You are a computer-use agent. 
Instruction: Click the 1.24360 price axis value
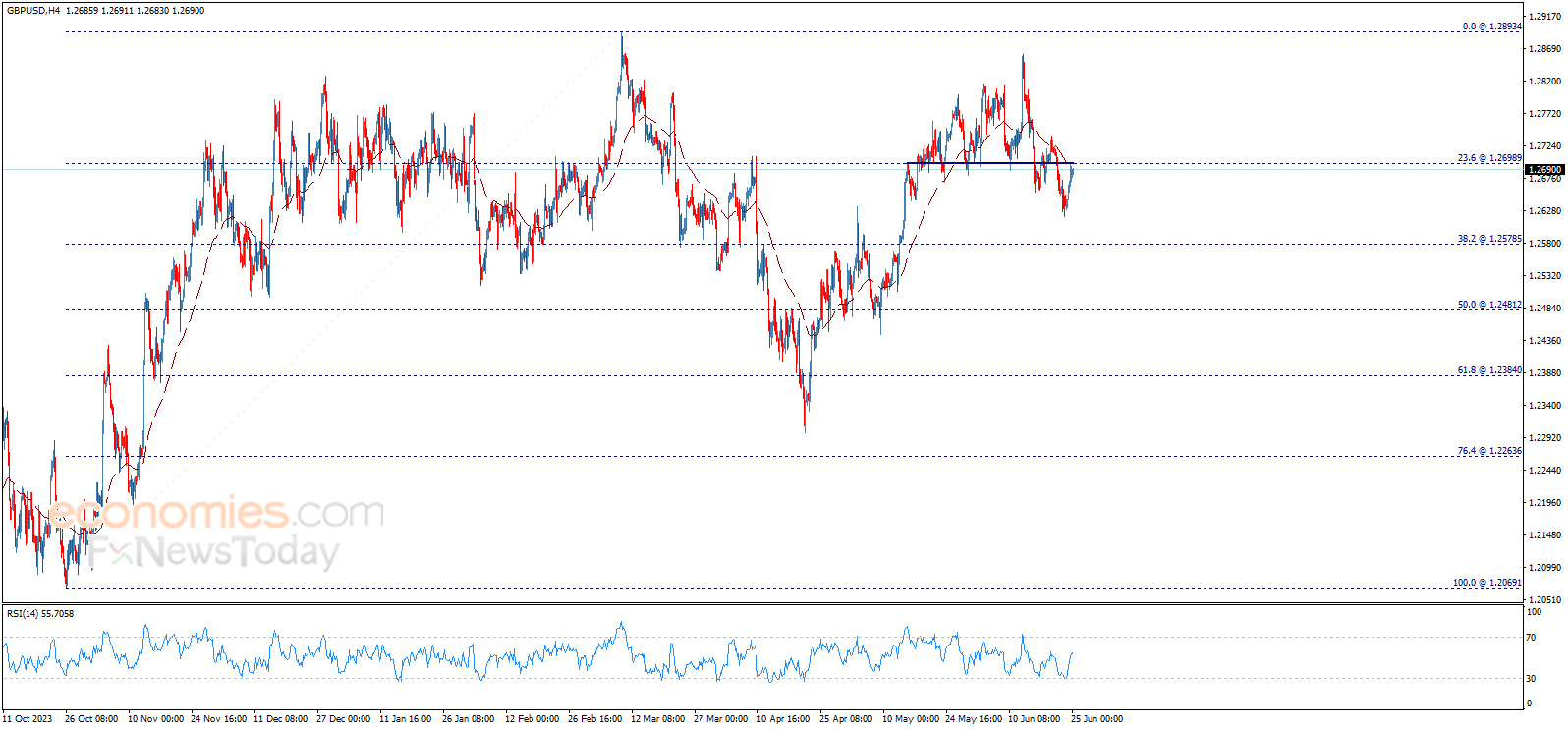coord(1545,341)
